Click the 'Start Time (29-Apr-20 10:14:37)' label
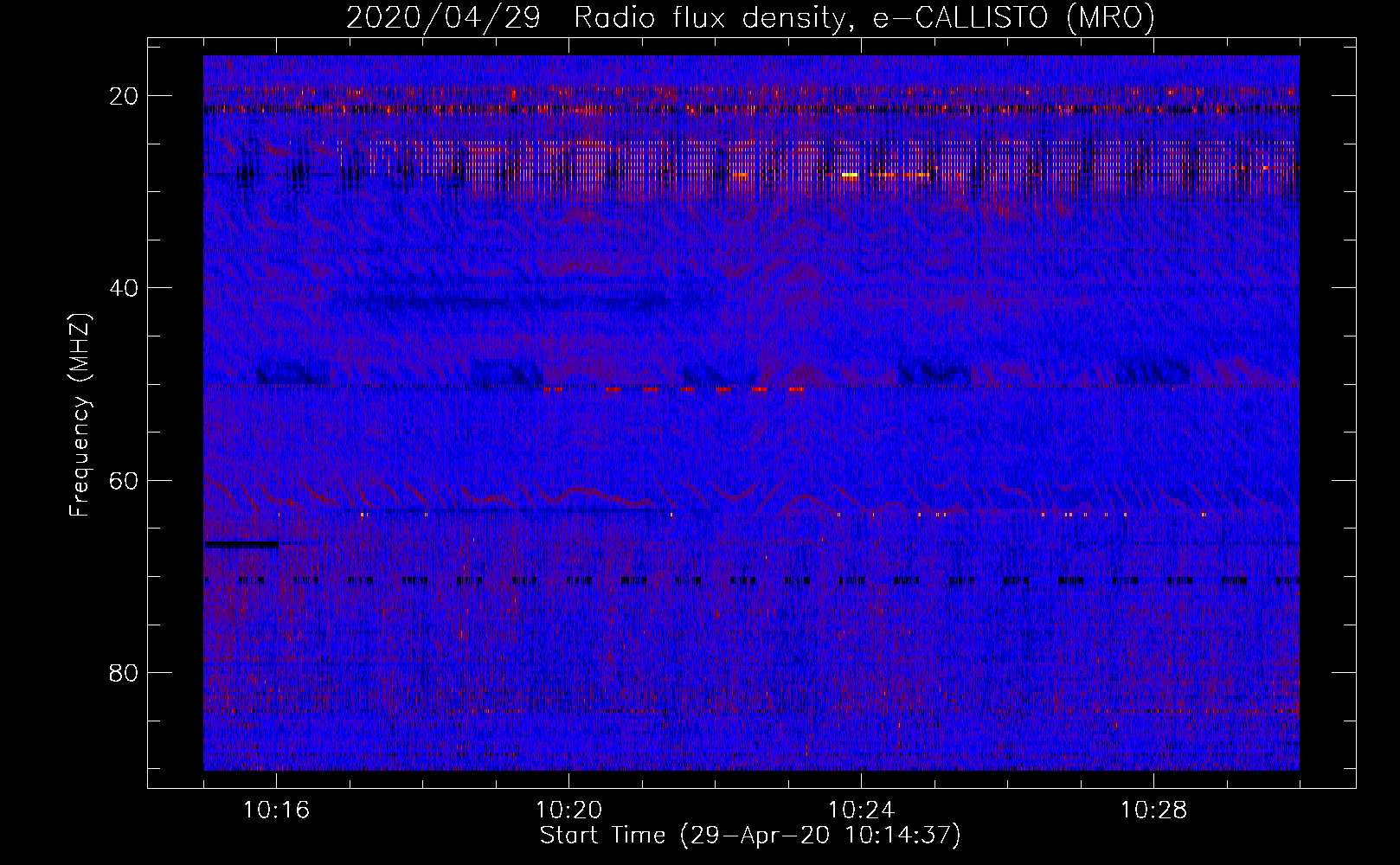 click(750, 836)
